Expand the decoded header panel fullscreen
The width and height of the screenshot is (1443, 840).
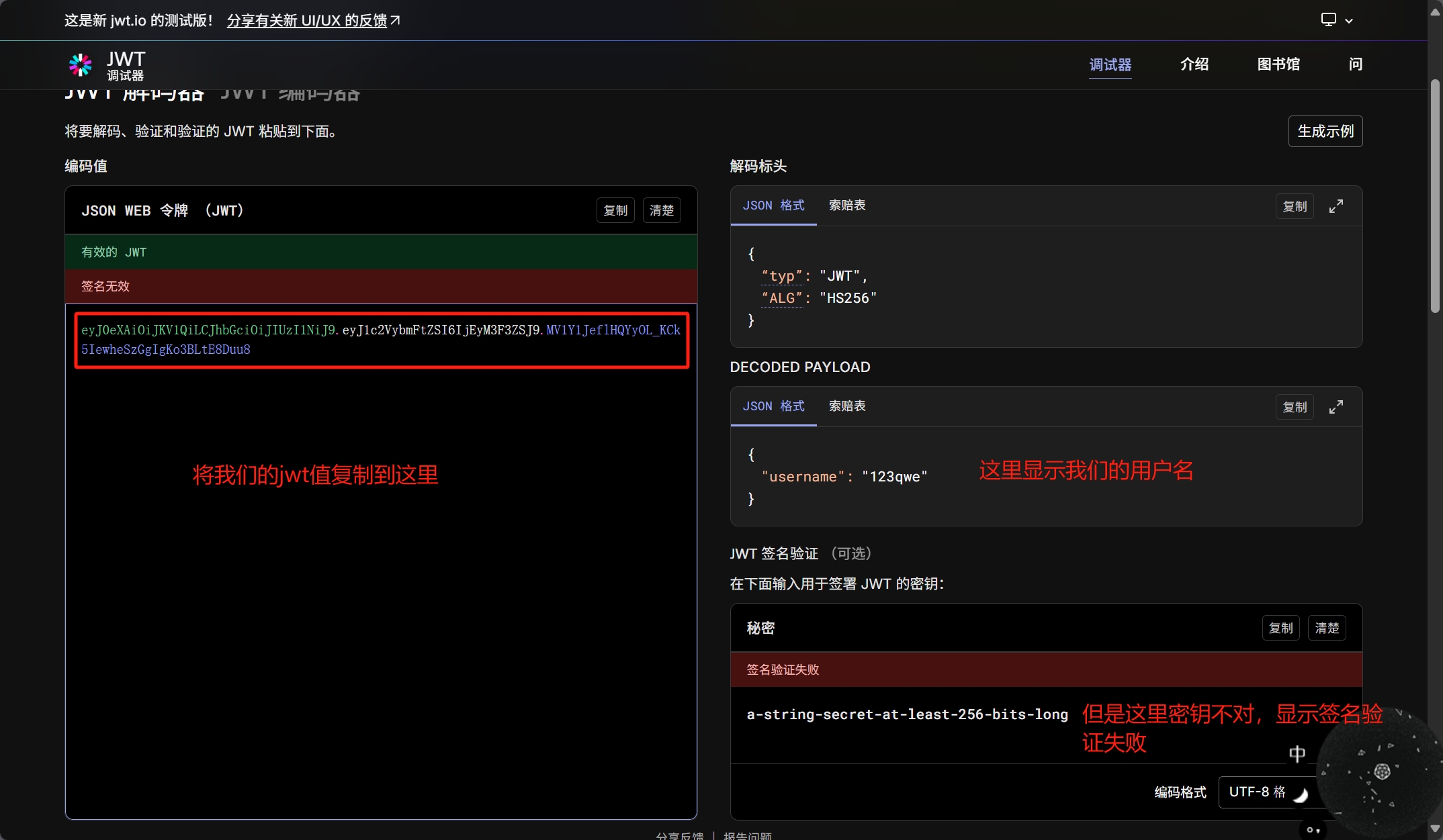point(1336,206)
